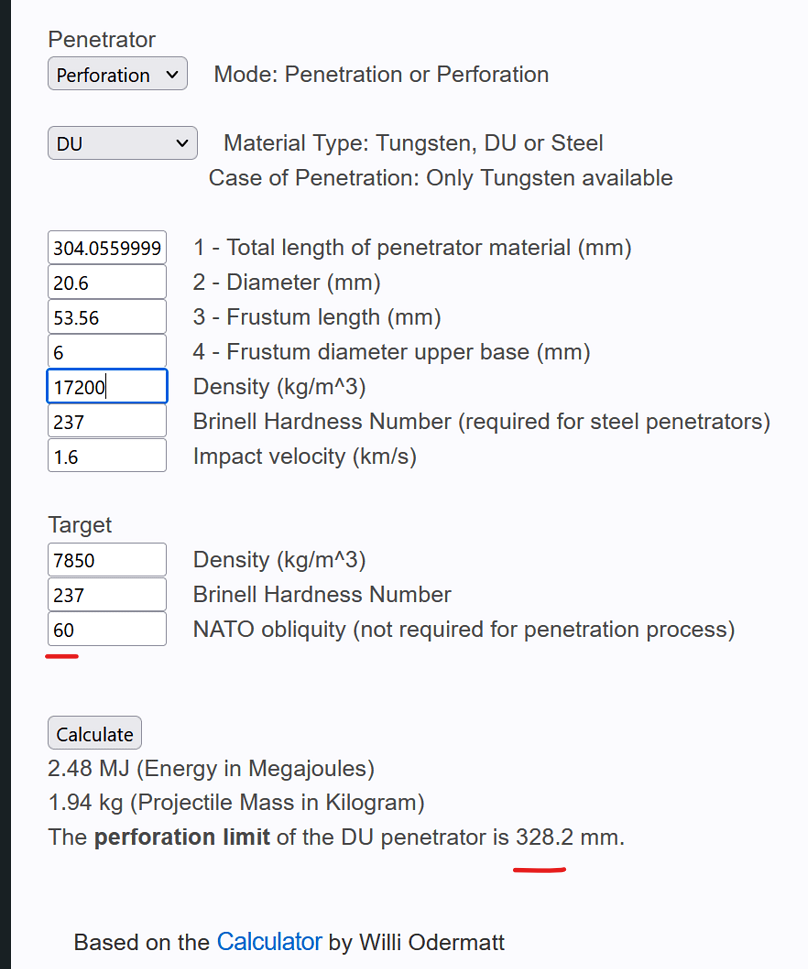Click the "Penetrator" section heading

click(x=102, y=40)
